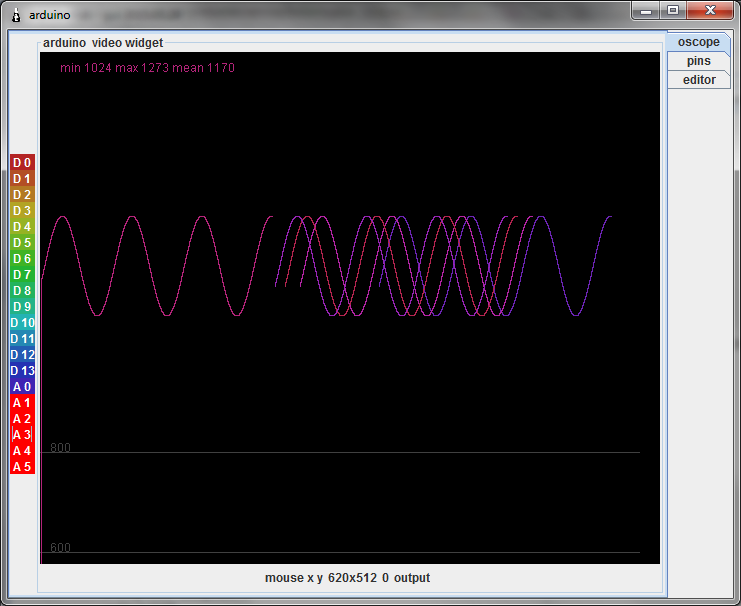Close the arduino window
The image size is (741, 606).
point(710,10)
